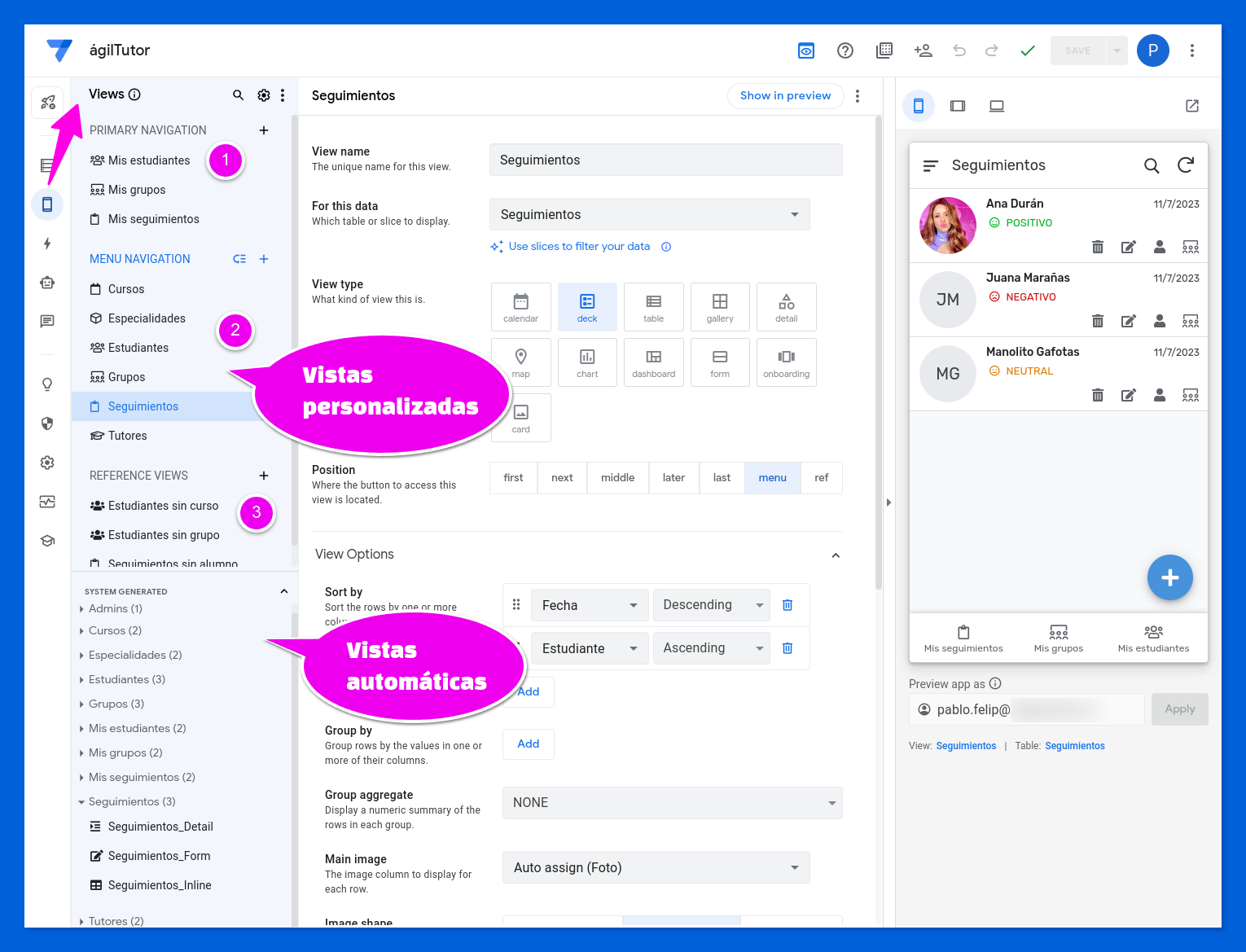Add a new primary navigation view

(264, 130)
